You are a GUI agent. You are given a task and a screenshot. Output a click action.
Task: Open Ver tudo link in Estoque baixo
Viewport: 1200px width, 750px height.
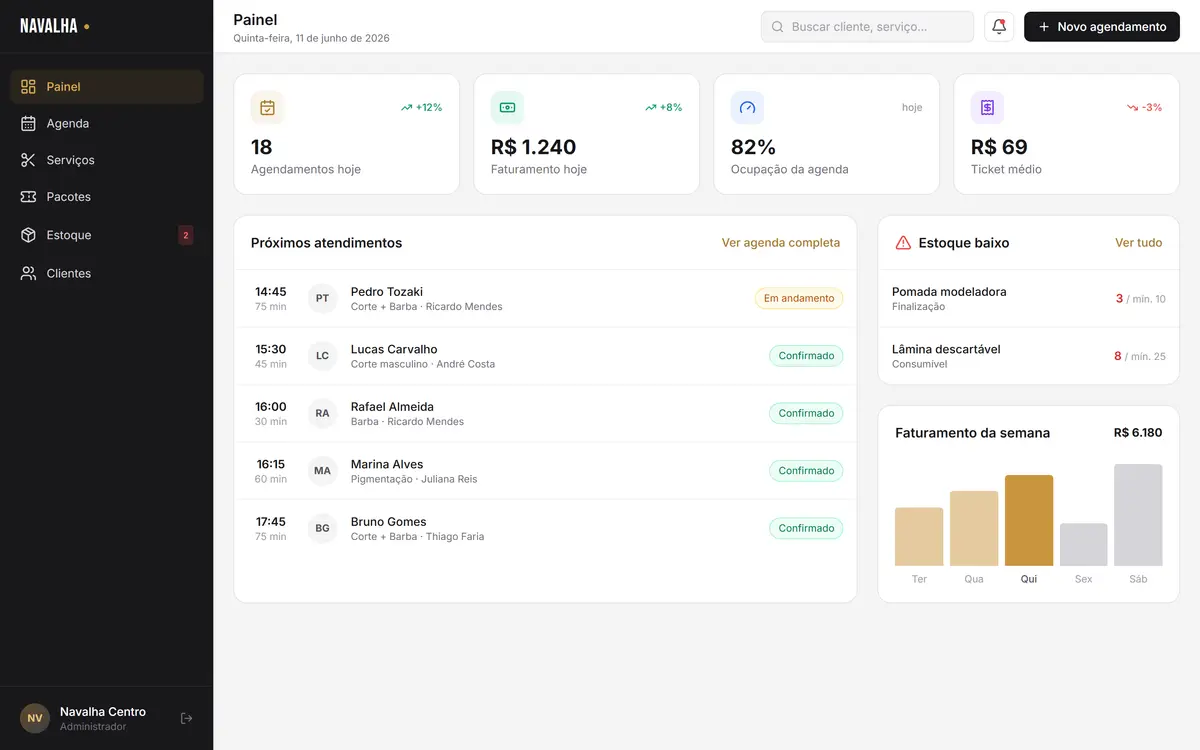(x=1139, y=243)
